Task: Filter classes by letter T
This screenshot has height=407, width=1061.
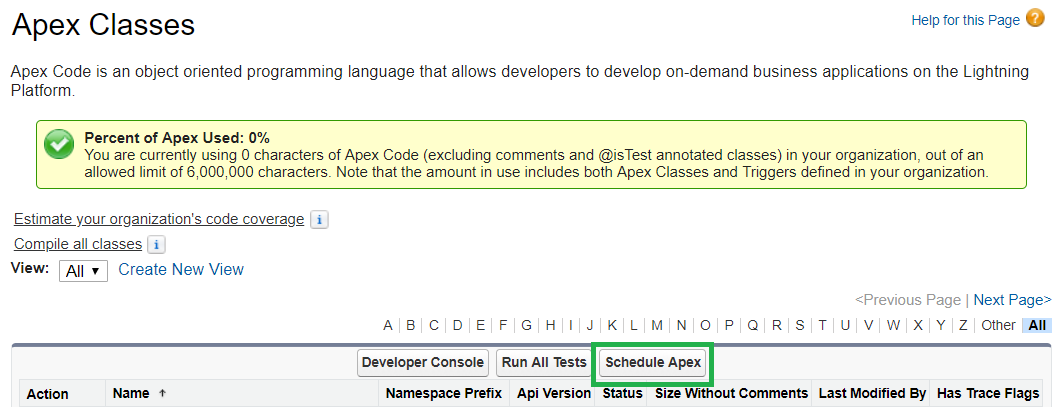Action: 822,326
